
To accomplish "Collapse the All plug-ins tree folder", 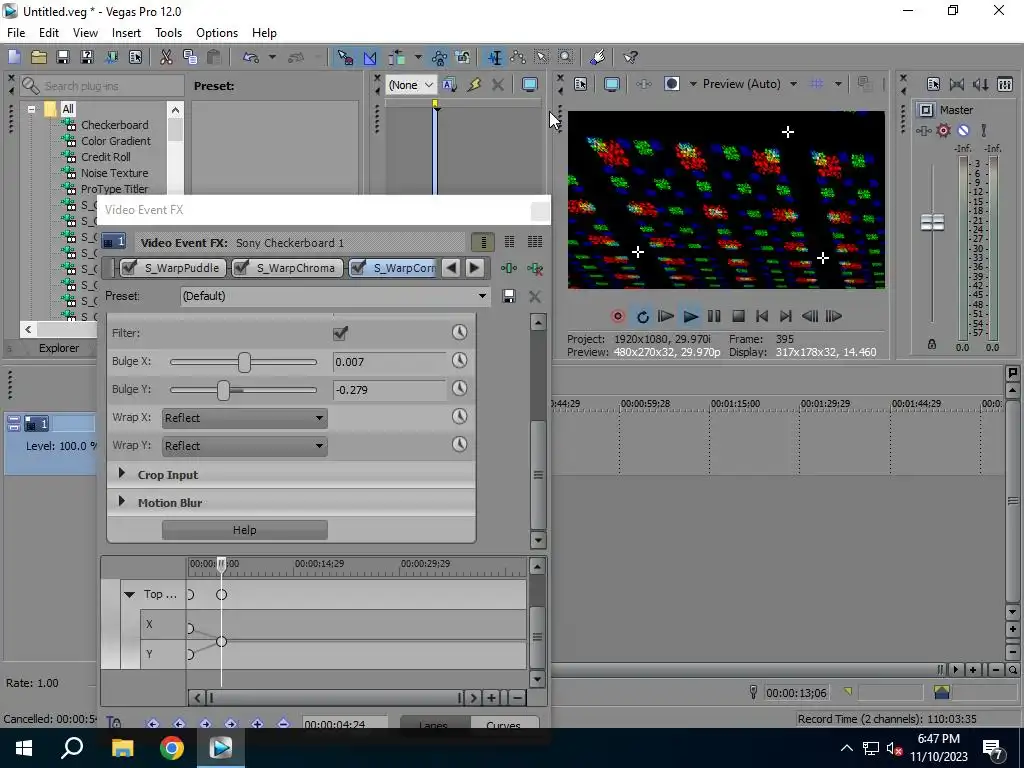I will click(31, 109).
